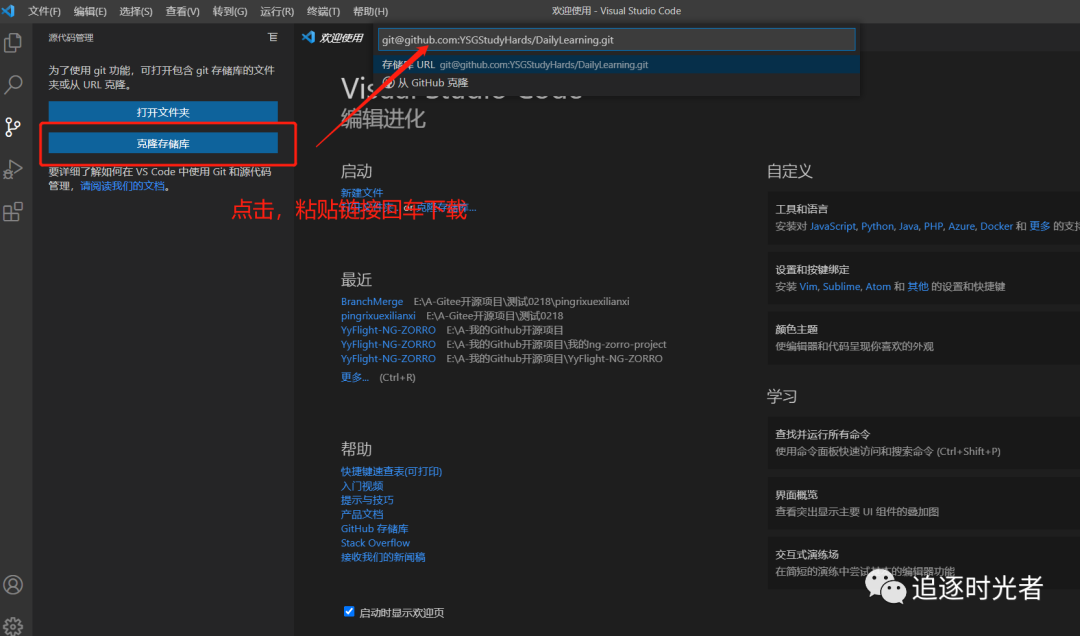Install Java support link
The height and width of the screenshot is (636, 1080).
(908, 226)
